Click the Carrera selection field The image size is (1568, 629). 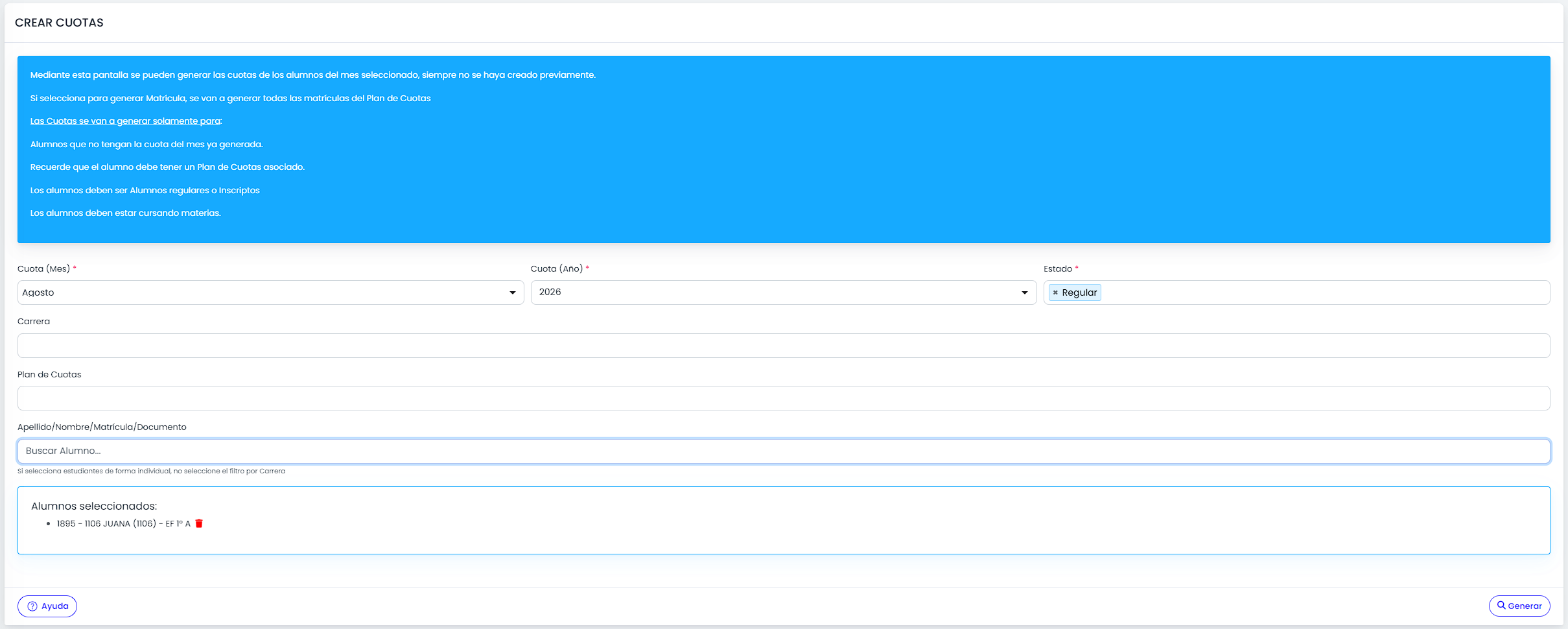click(x=784, y=346)
